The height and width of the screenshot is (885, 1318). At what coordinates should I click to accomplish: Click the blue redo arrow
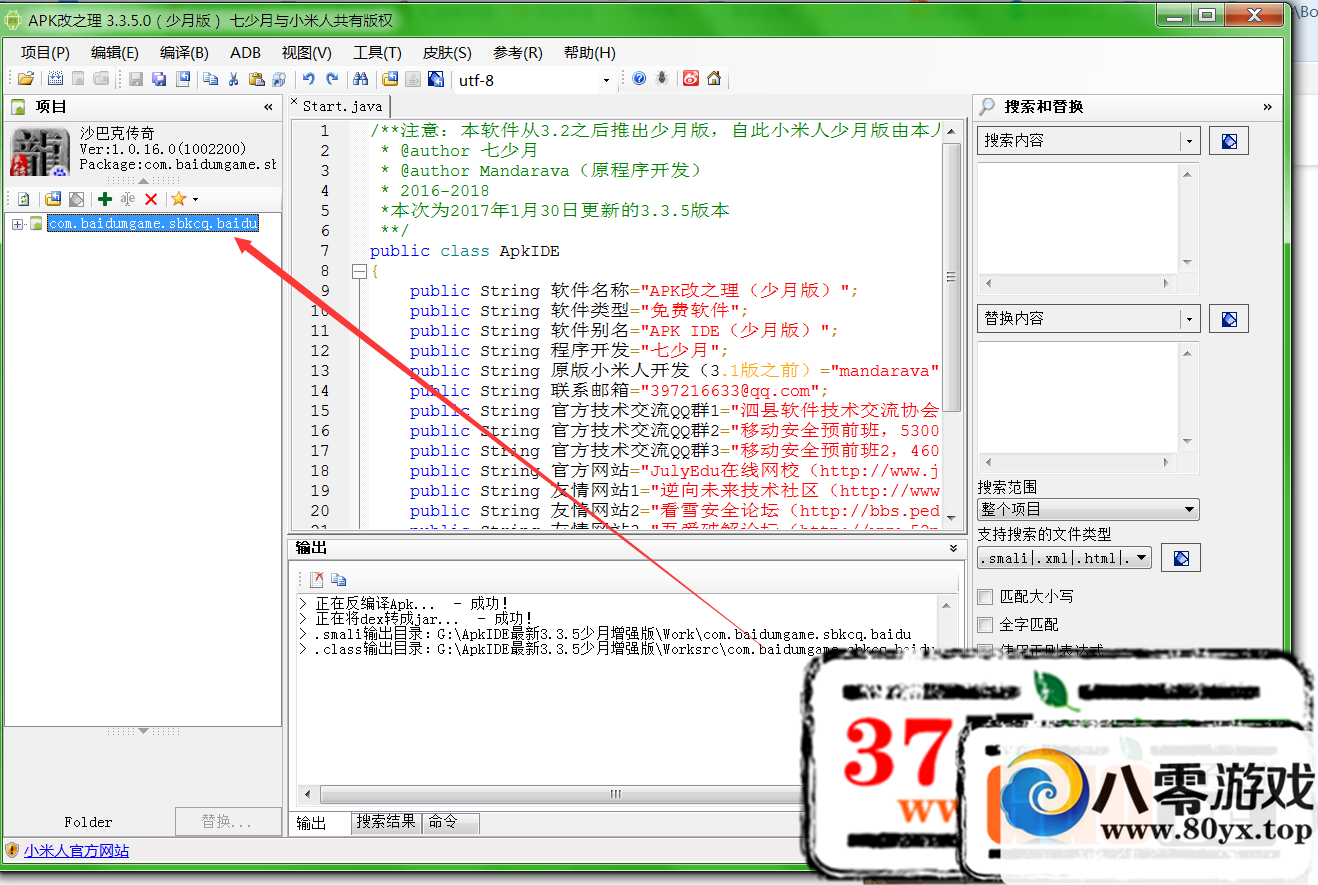332,79
